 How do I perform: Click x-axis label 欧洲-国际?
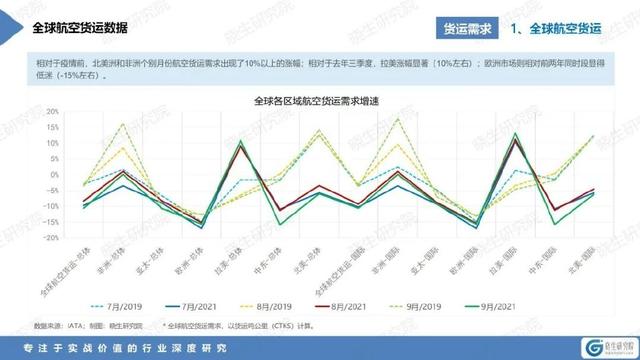(464, 260)
